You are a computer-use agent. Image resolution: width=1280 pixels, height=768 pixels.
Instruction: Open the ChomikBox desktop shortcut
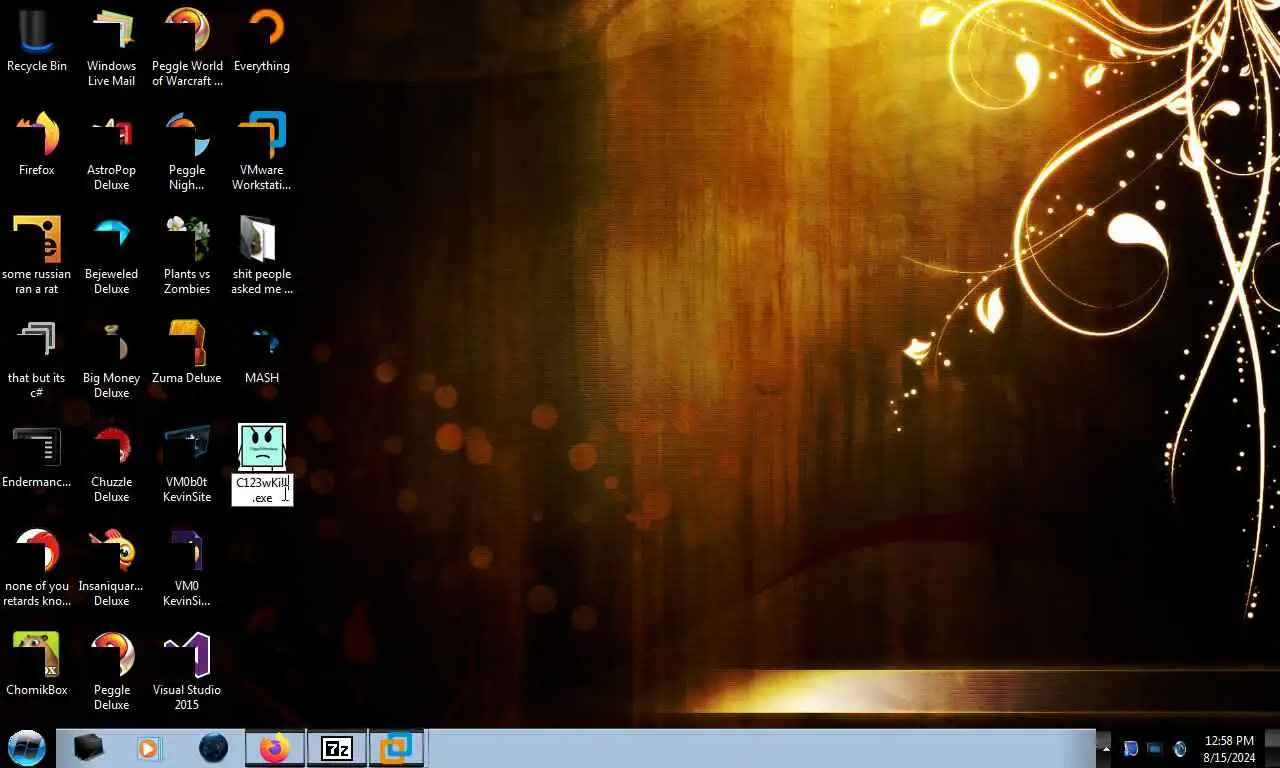pos(37,664)
